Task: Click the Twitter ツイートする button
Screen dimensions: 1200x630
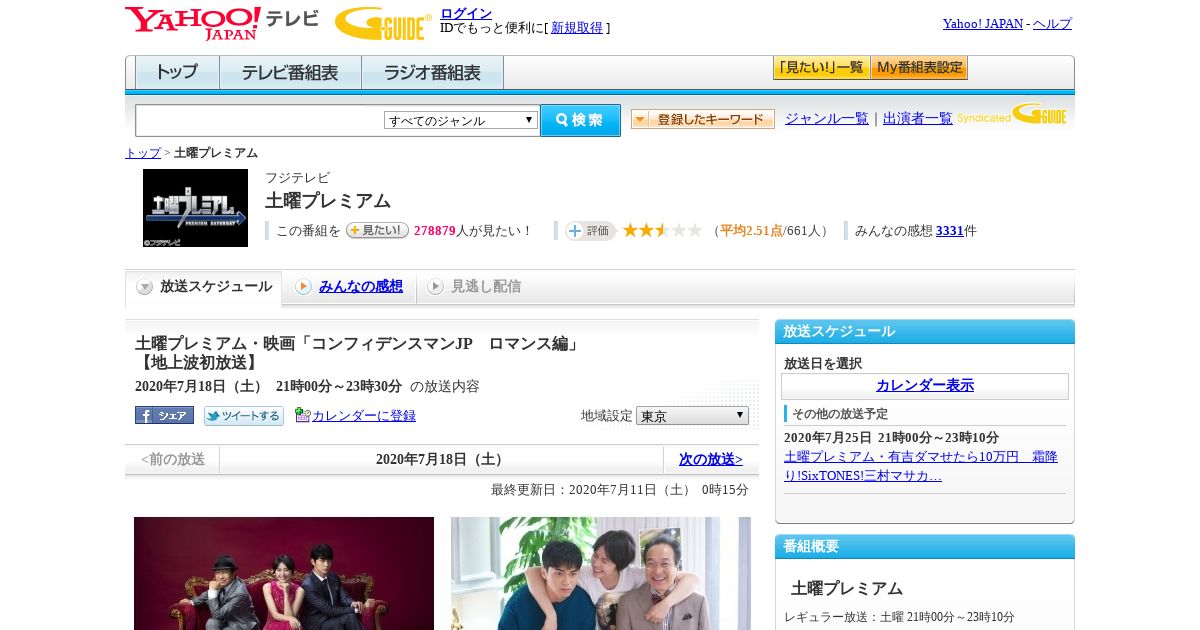Action: pyautogui.click(x=244, y=415)
